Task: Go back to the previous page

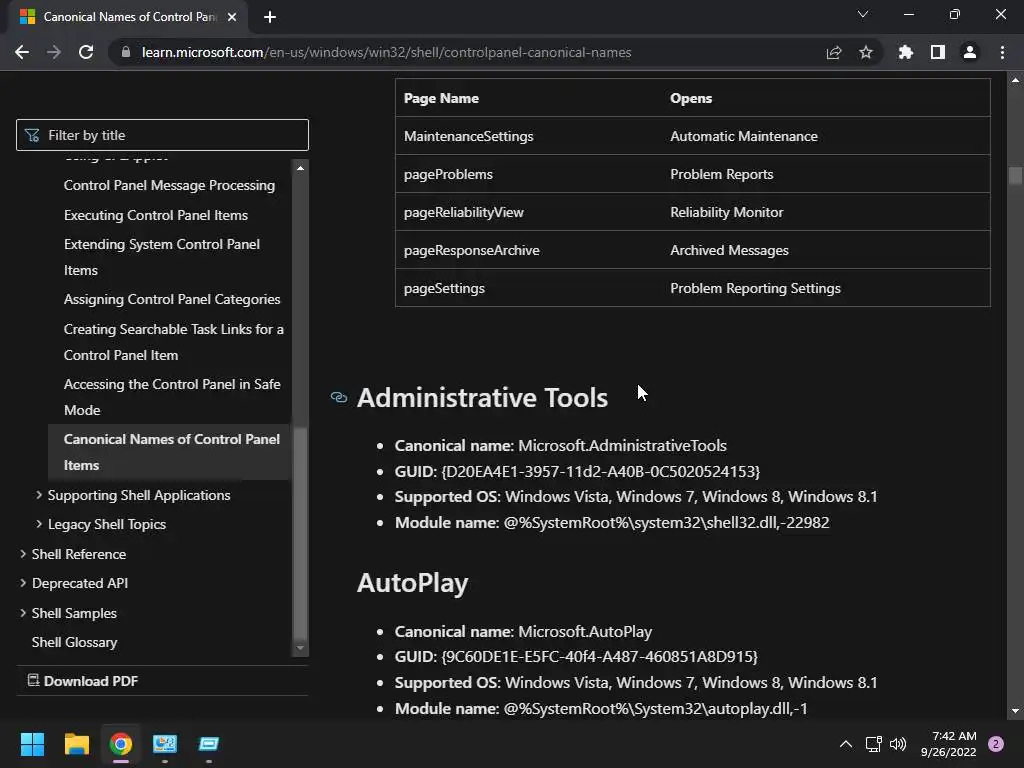Action: point(22,52)
